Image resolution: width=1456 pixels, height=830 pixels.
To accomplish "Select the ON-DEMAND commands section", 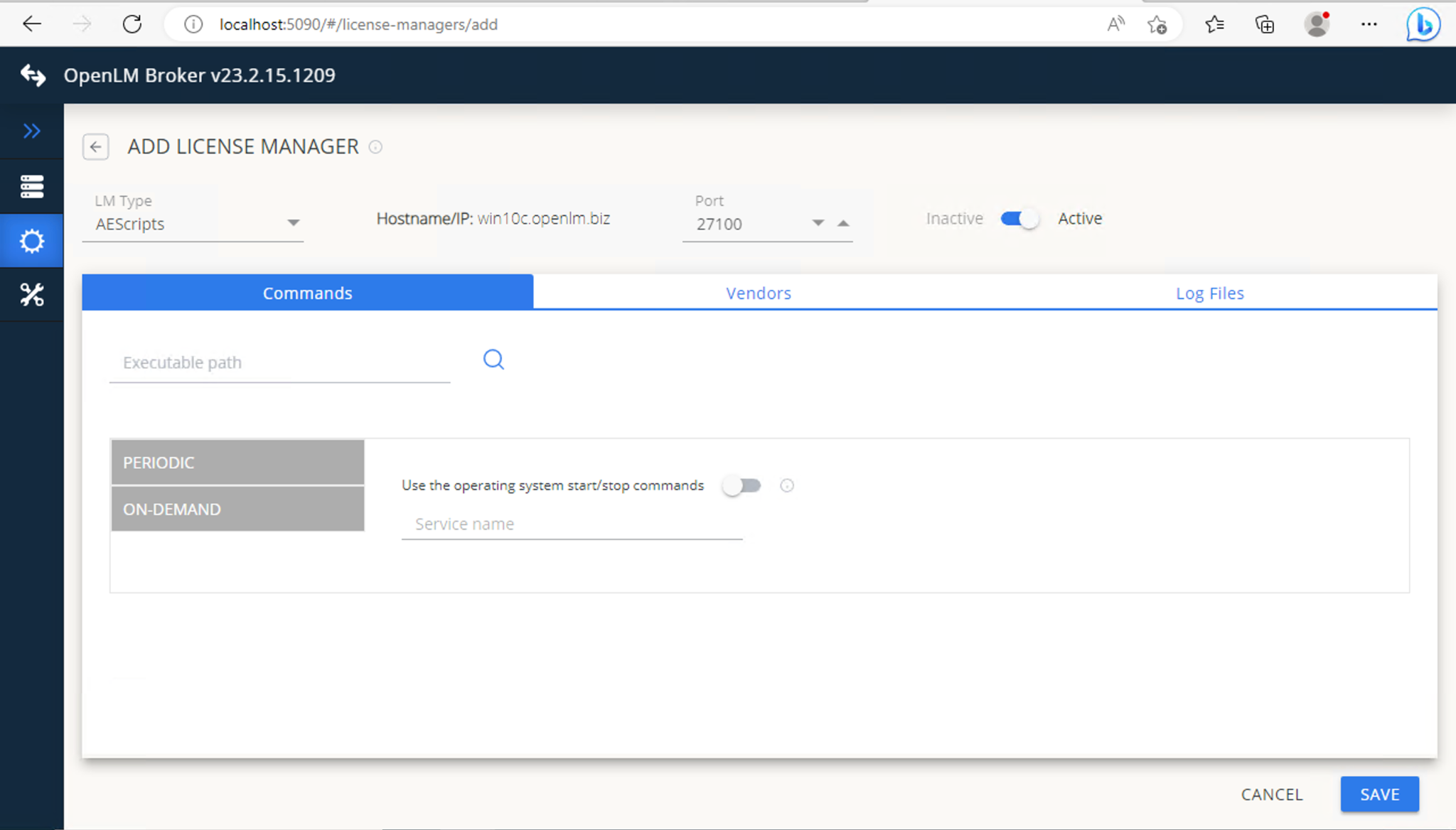I will 237,509.
